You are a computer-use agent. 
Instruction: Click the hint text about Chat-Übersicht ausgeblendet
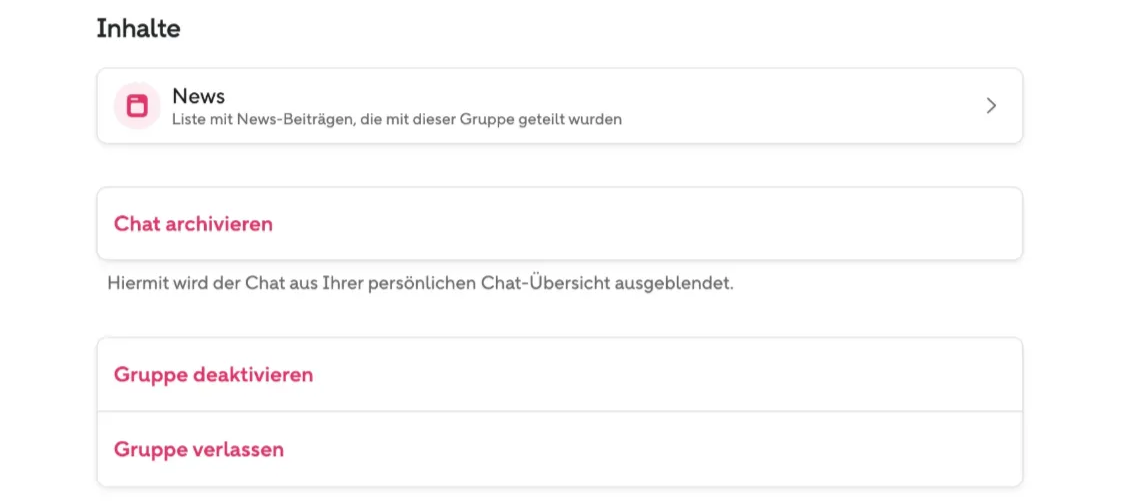[x=421, y=283]
